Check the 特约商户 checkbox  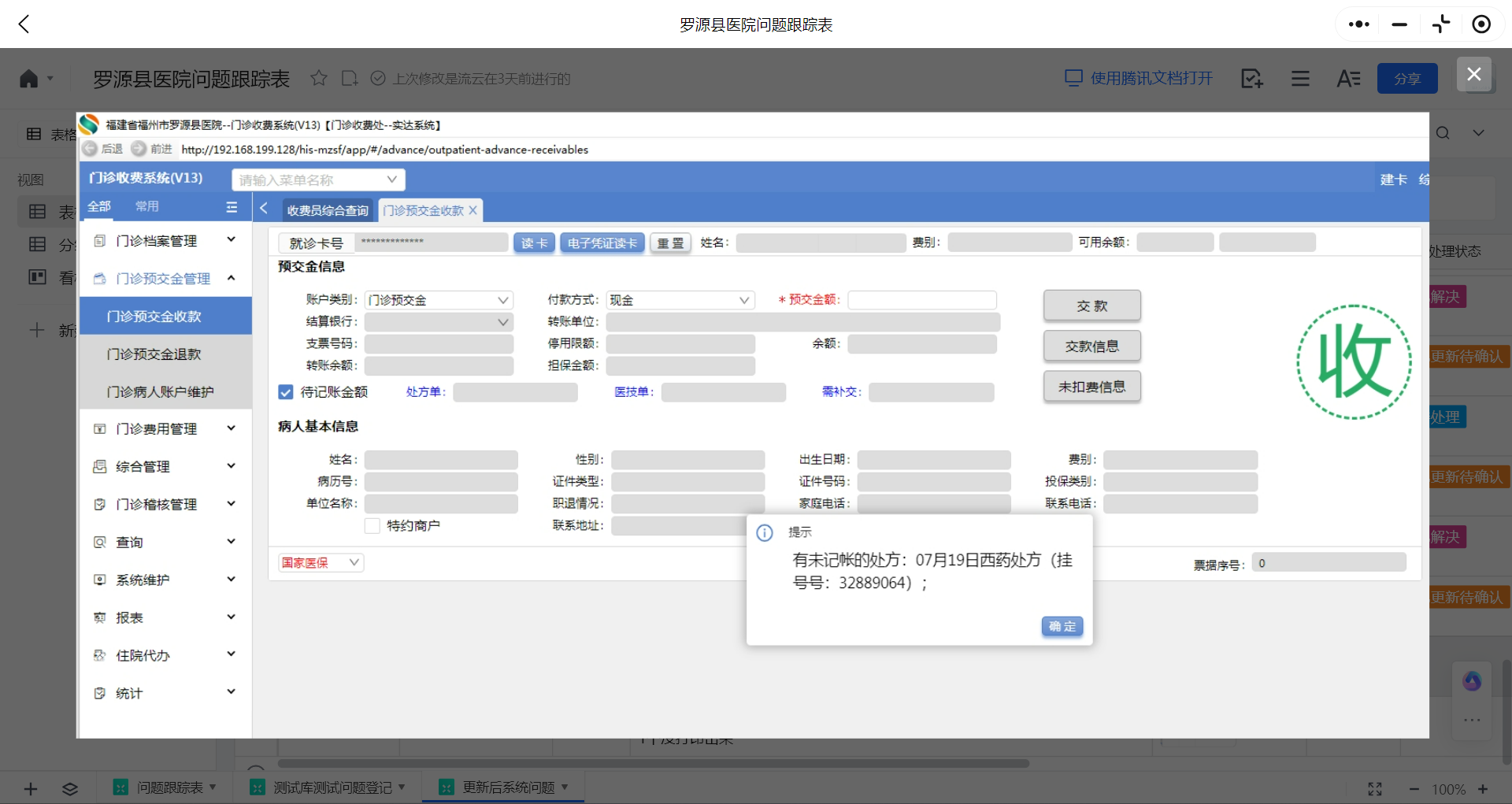click(372, 525)
